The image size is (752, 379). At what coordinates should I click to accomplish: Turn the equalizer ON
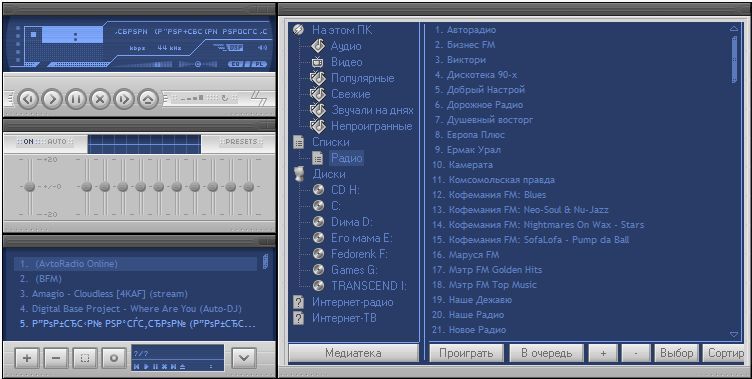pyautogui.click(x=28, y=142)
